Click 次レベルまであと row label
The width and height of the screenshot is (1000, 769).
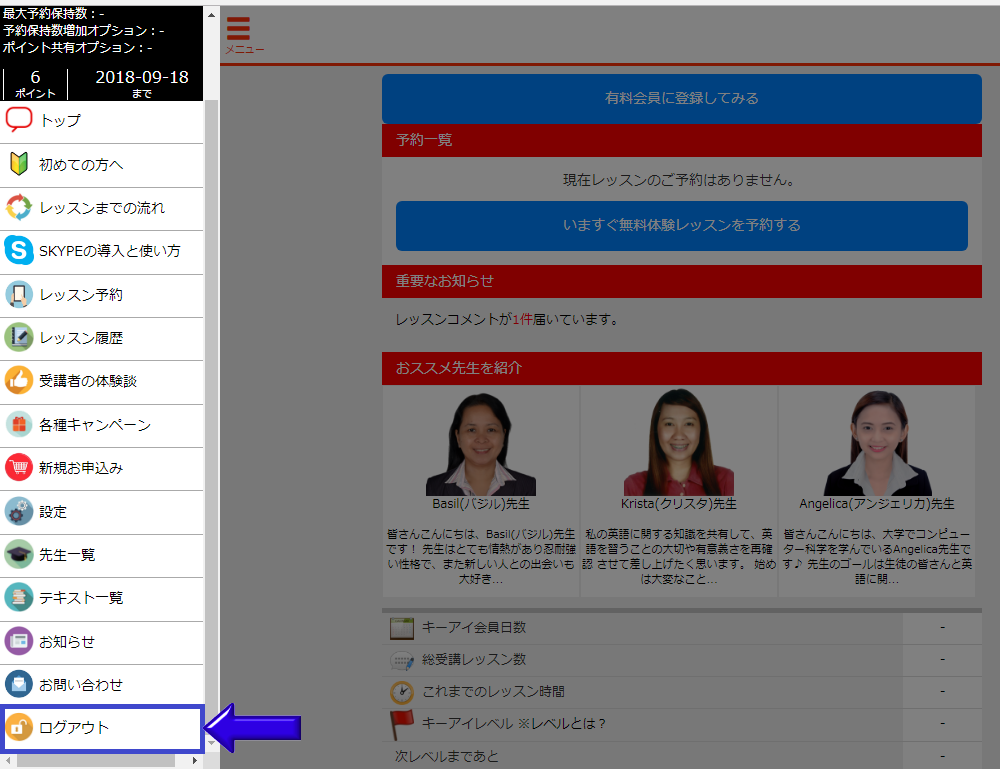tap(446, 756)
